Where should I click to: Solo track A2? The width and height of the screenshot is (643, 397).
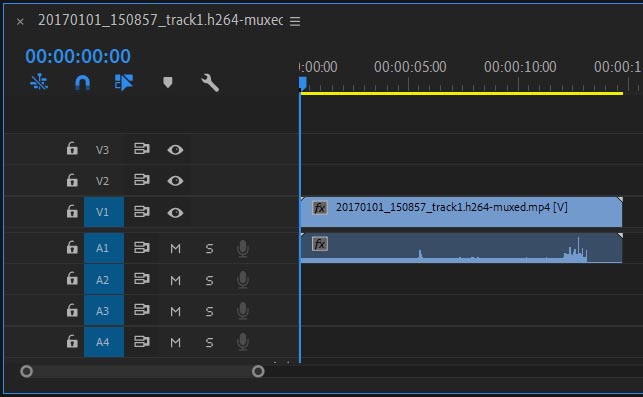(209, 280)
